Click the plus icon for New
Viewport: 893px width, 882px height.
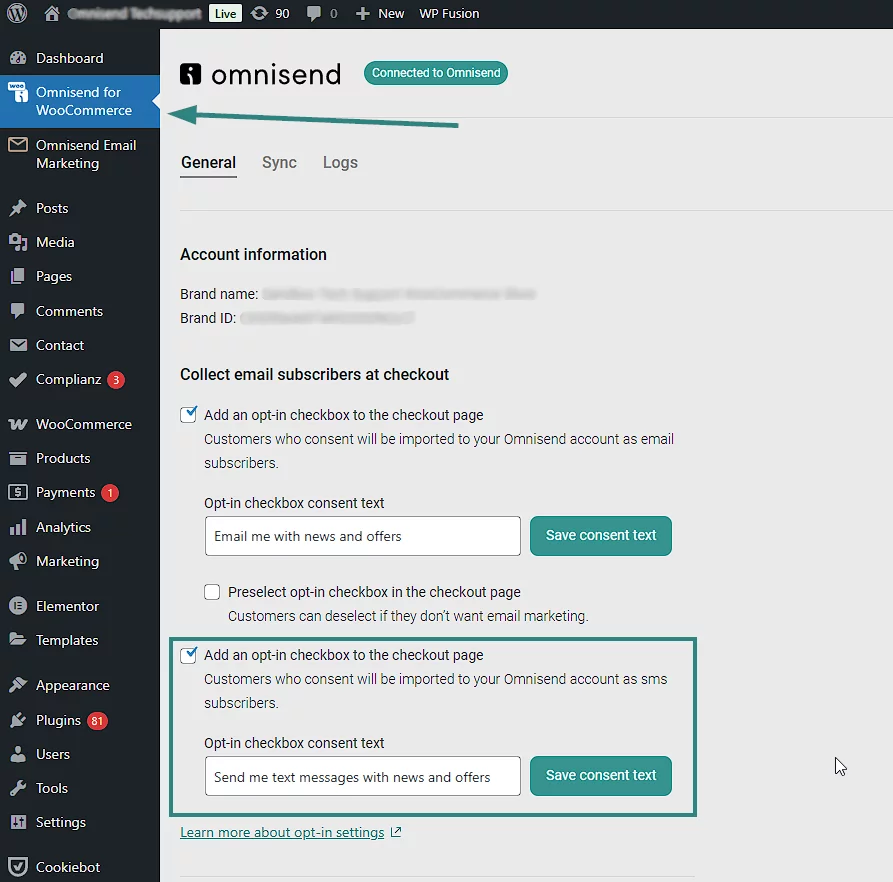click(363, 14)
